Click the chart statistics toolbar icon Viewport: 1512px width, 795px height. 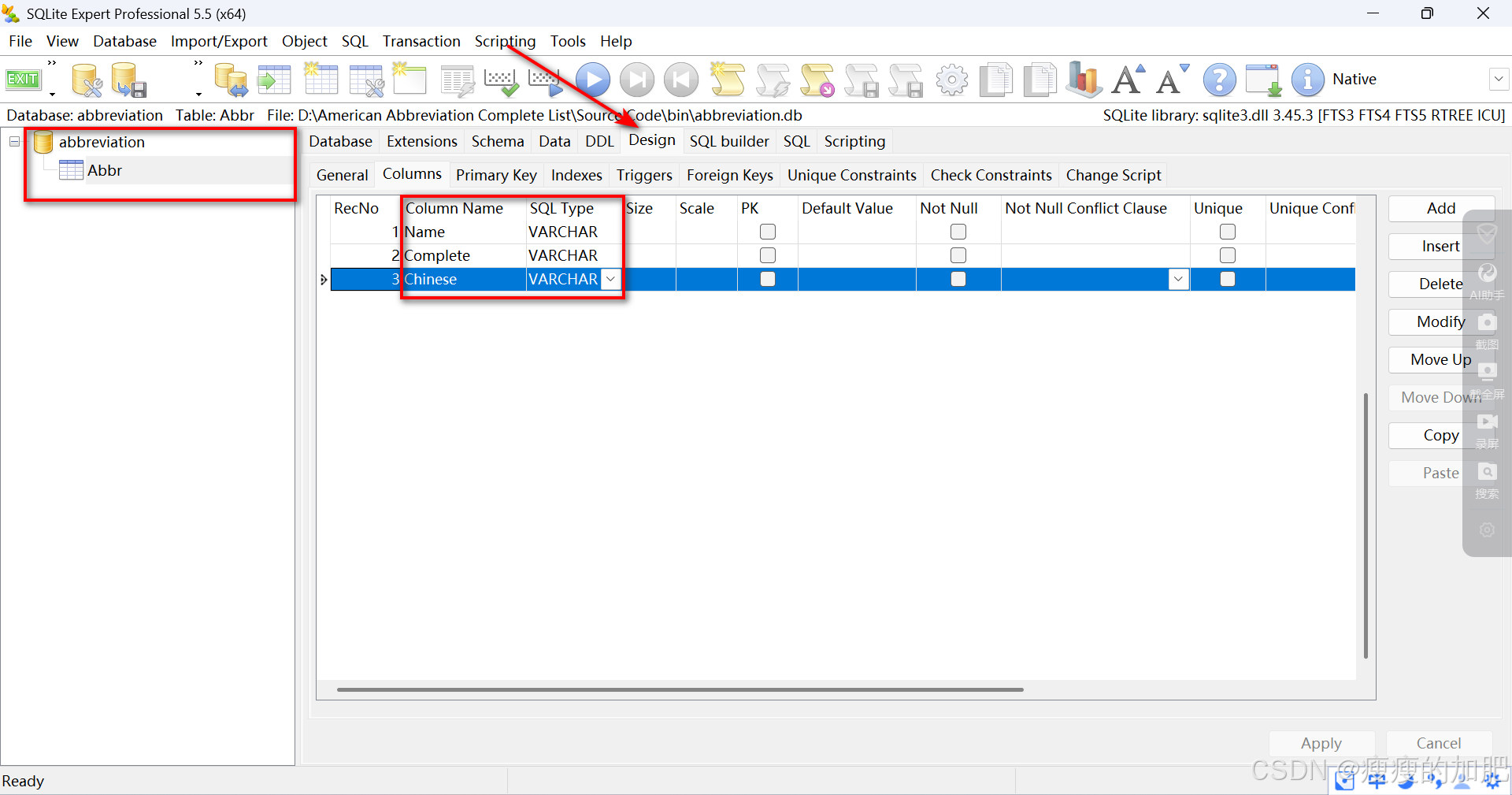1083,80
